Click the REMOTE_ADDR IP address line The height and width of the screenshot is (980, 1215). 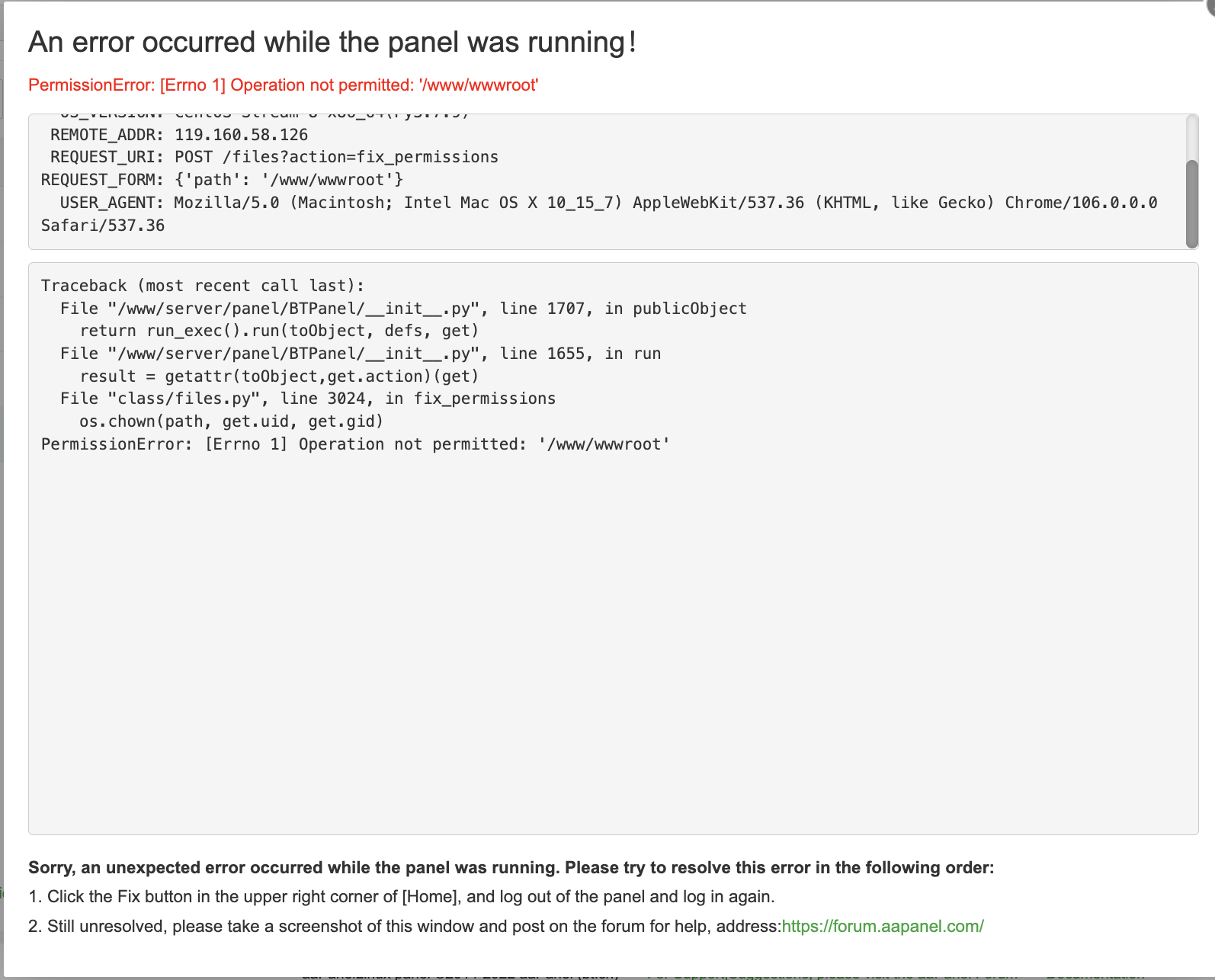tap(179, 135)
